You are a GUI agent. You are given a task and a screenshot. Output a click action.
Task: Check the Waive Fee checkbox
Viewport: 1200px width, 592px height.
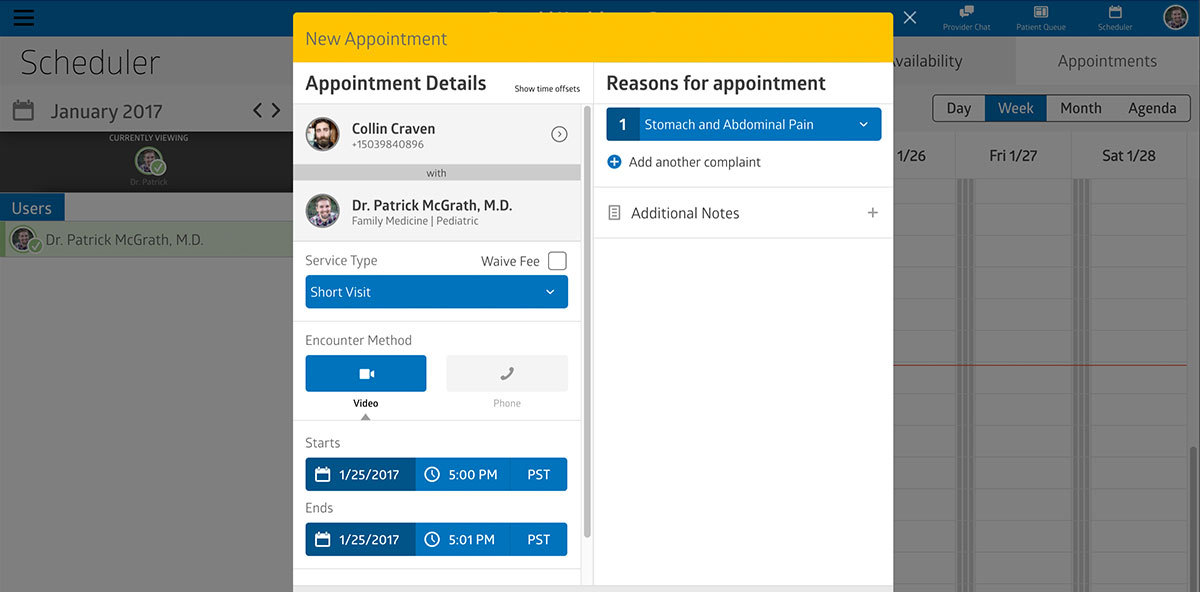pos(557,261)
